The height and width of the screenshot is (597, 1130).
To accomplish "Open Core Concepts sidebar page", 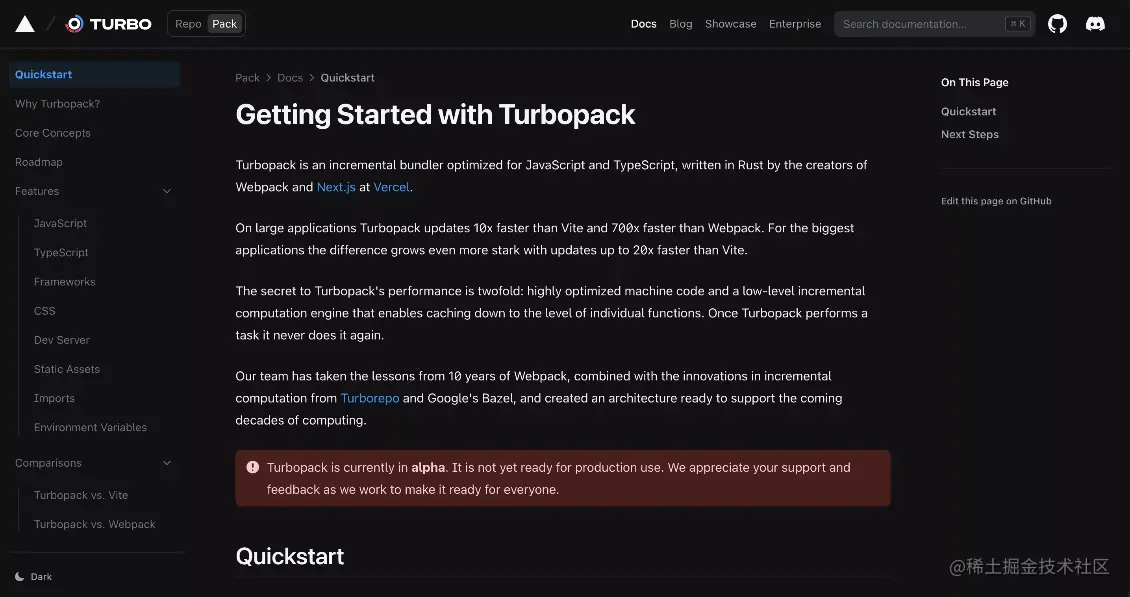I will tap(53, 133).
